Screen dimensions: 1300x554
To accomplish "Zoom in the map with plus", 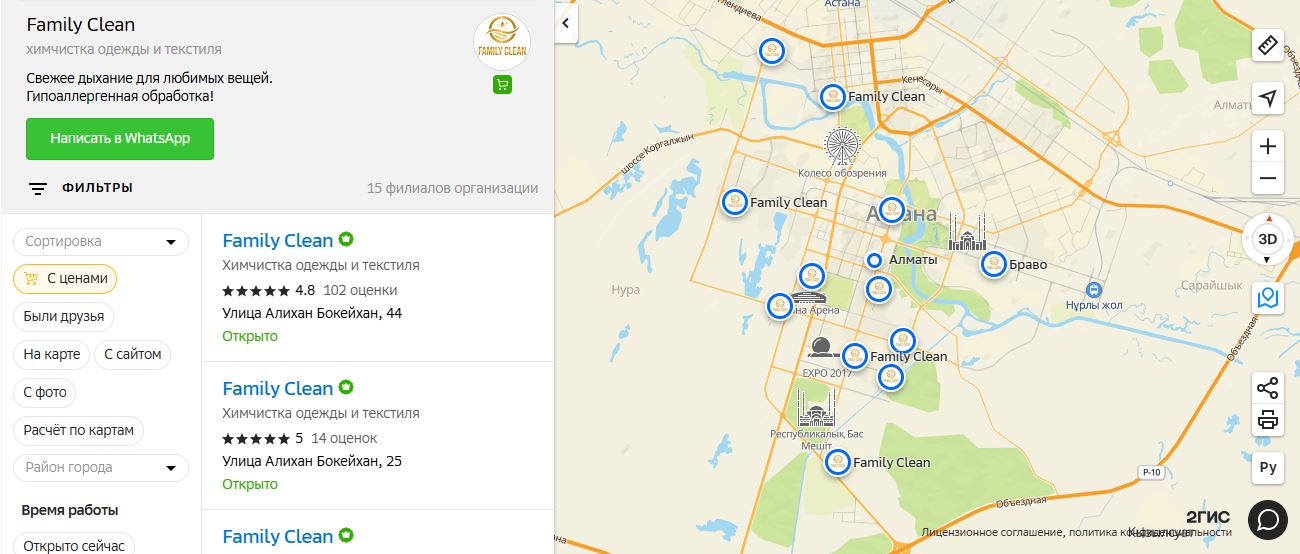I will point(1268,146).
